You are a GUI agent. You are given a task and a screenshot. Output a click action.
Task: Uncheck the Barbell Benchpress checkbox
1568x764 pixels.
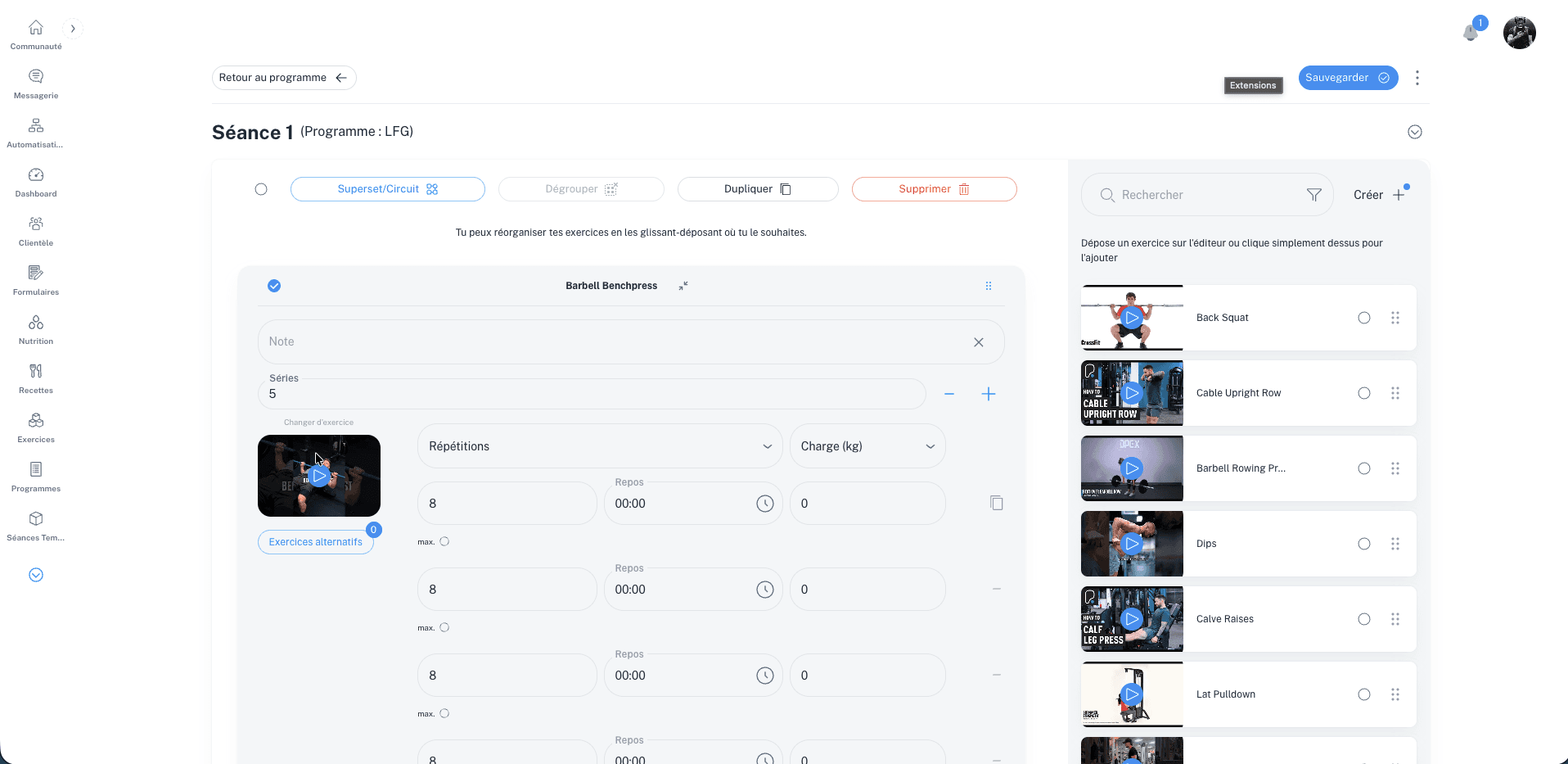point(274,286)
